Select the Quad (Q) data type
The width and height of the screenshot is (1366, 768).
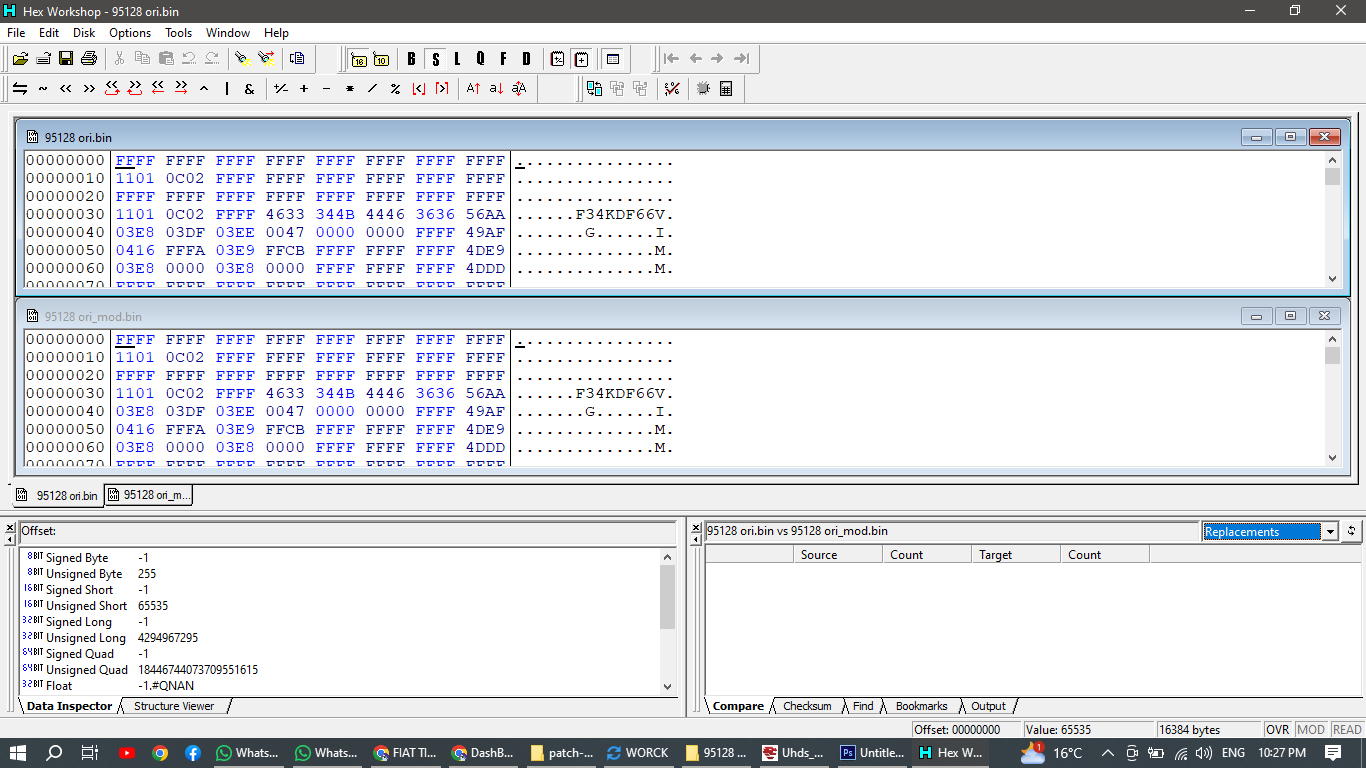(x=481, y=59)
